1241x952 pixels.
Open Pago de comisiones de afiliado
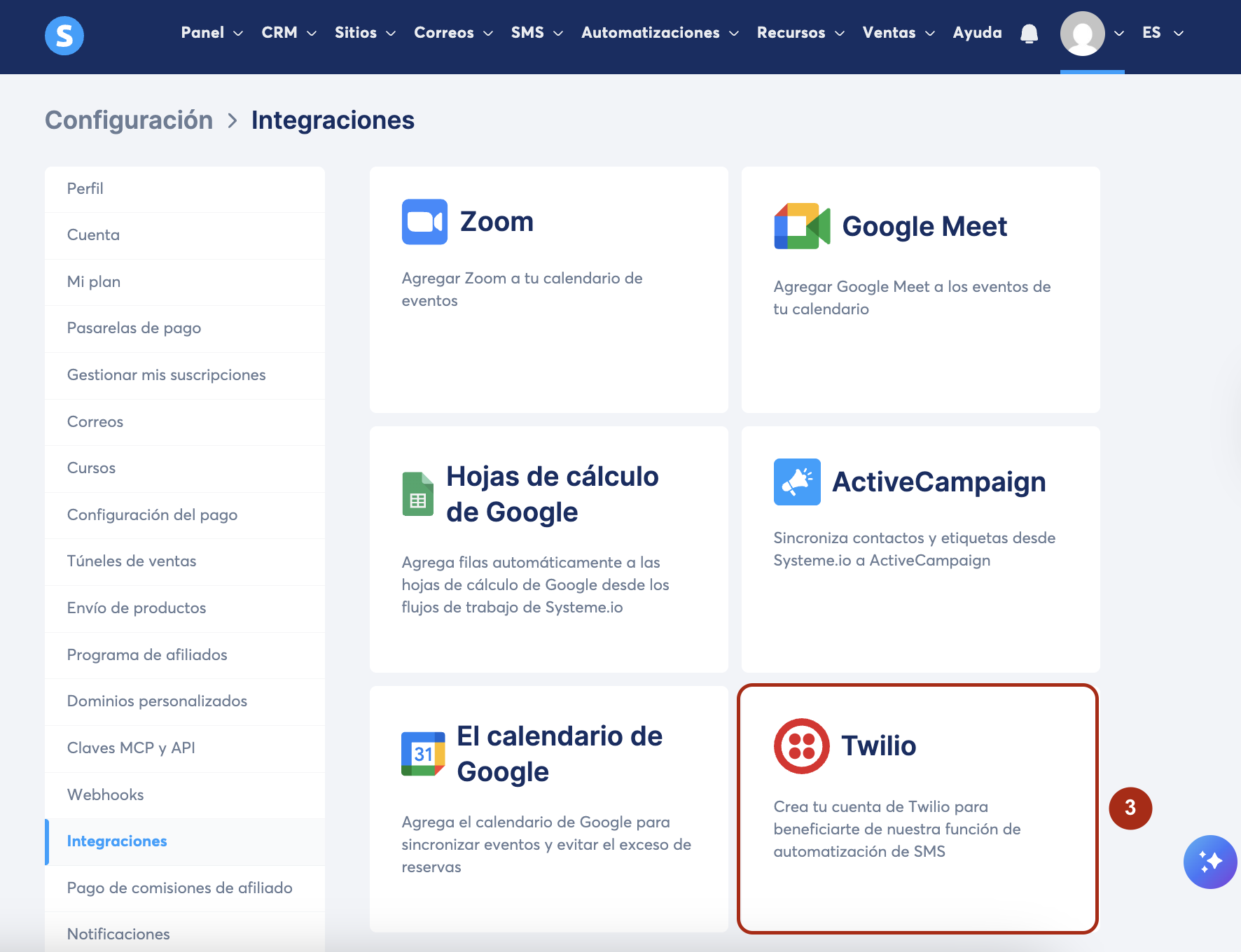coord(185,888)
